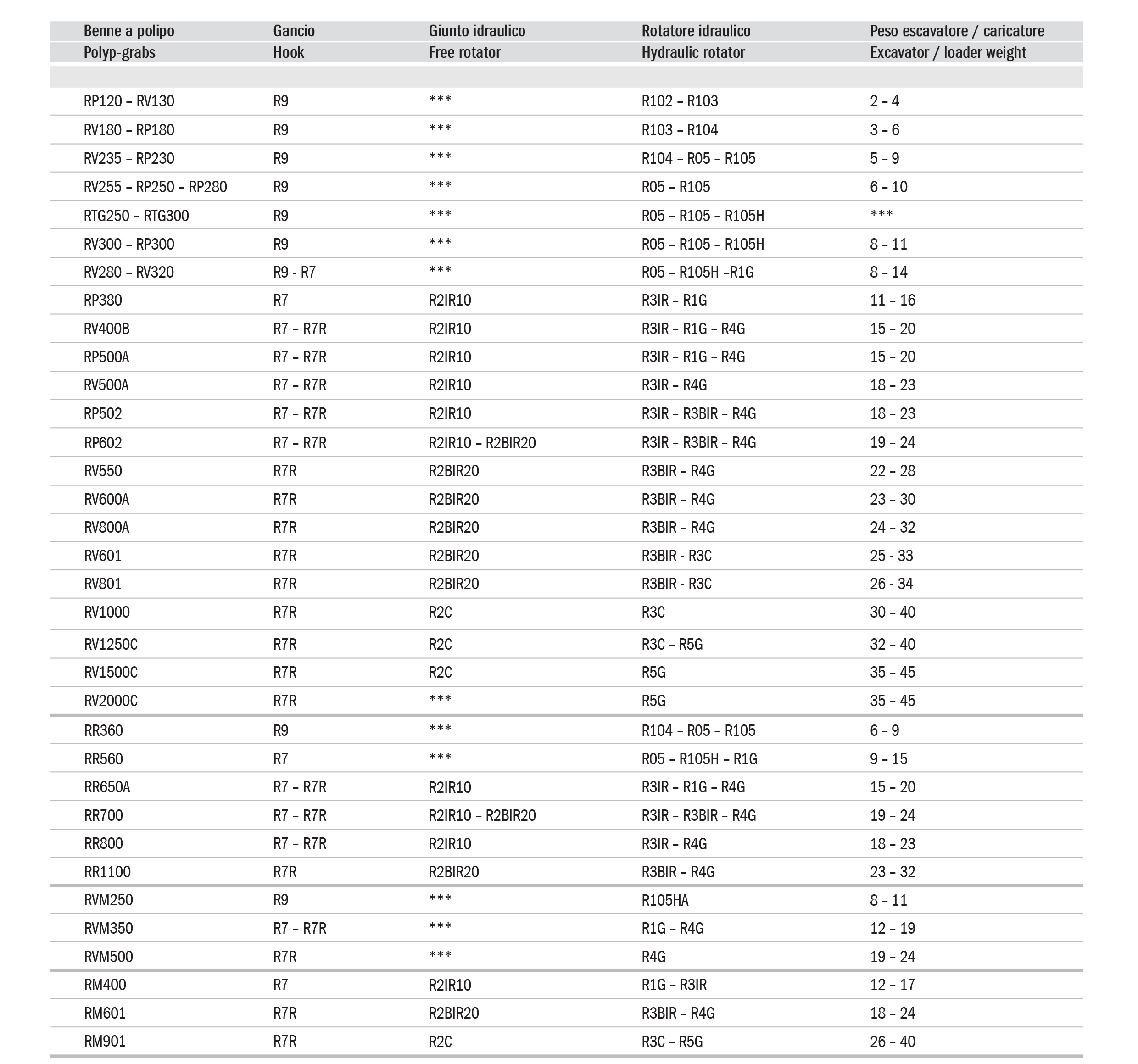Click the 'Free rotator' column header
Image resolution: width=1138 pixels, height=1064 pixels.
click(x=464, y=53)
